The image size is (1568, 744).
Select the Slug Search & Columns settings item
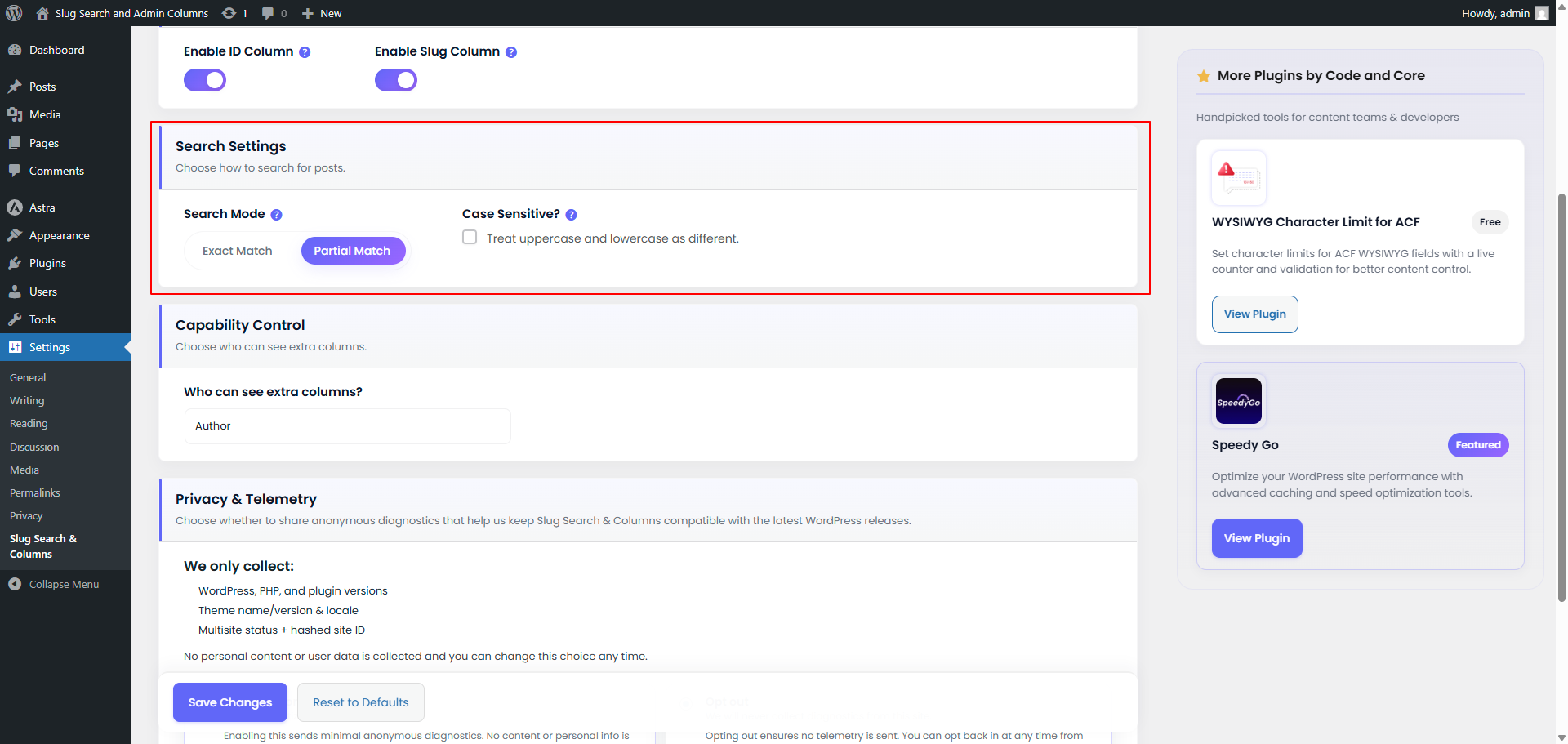coord(43,546)
